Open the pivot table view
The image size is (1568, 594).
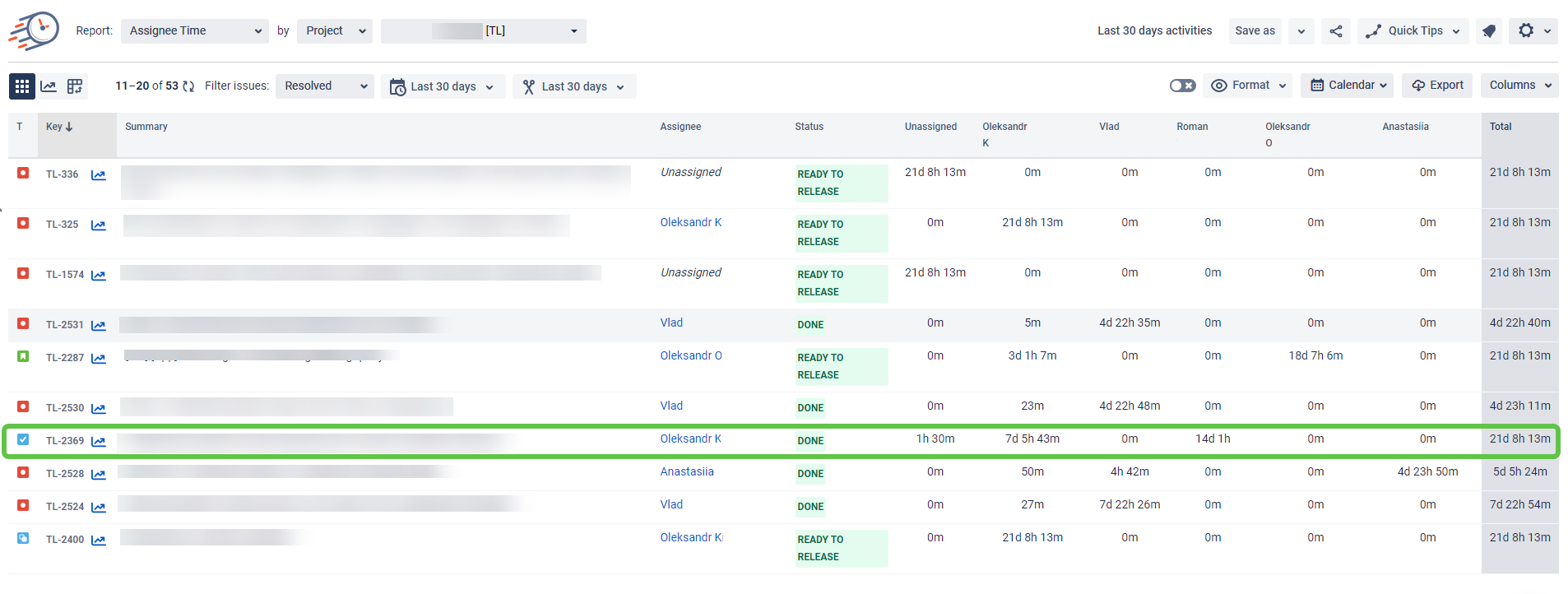click(75, 86)
